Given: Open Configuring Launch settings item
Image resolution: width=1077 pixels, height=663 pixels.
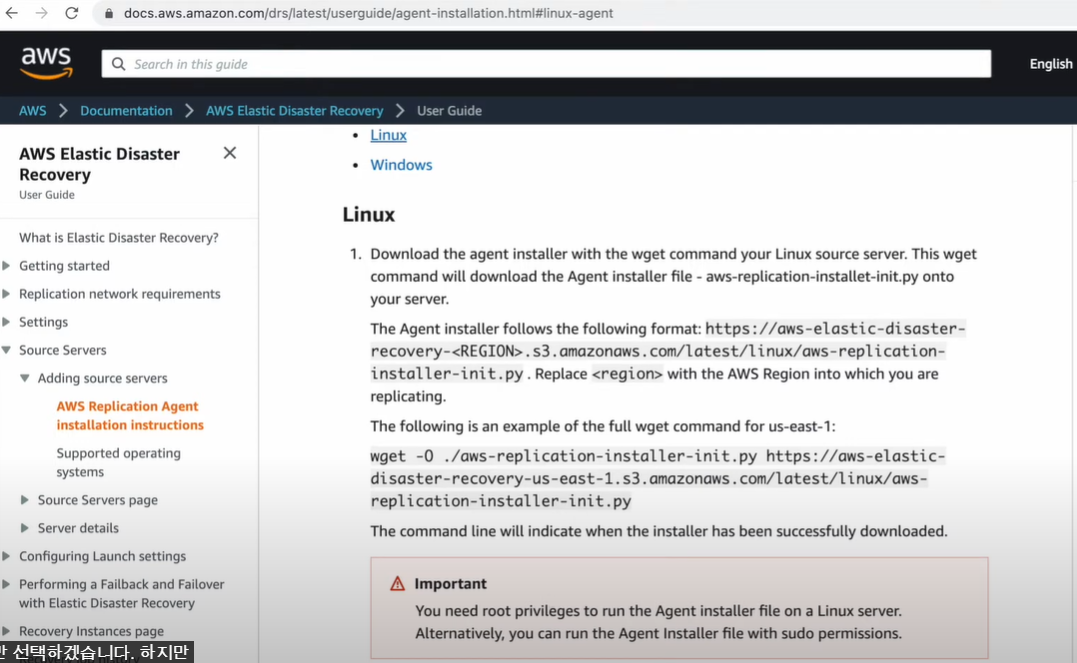Looking at the screenshot, I should [x=102, y=557].
